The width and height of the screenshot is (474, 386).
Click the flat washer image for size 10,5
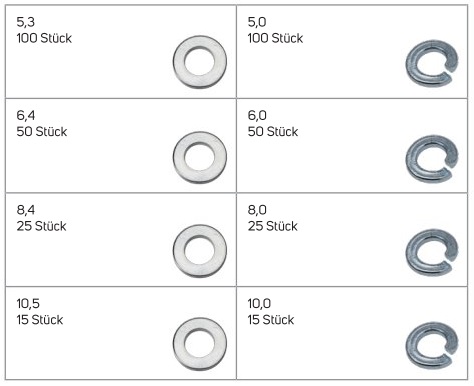point(200,344)
